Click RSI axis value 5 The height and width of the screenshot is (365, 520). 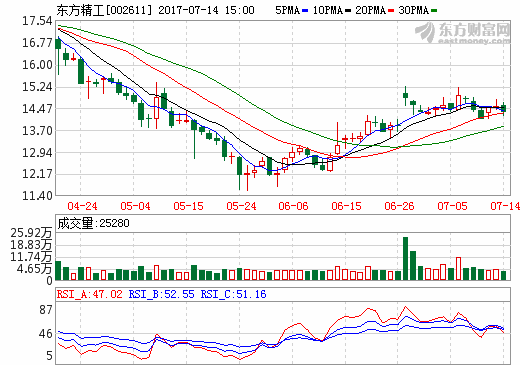point(49,356)
